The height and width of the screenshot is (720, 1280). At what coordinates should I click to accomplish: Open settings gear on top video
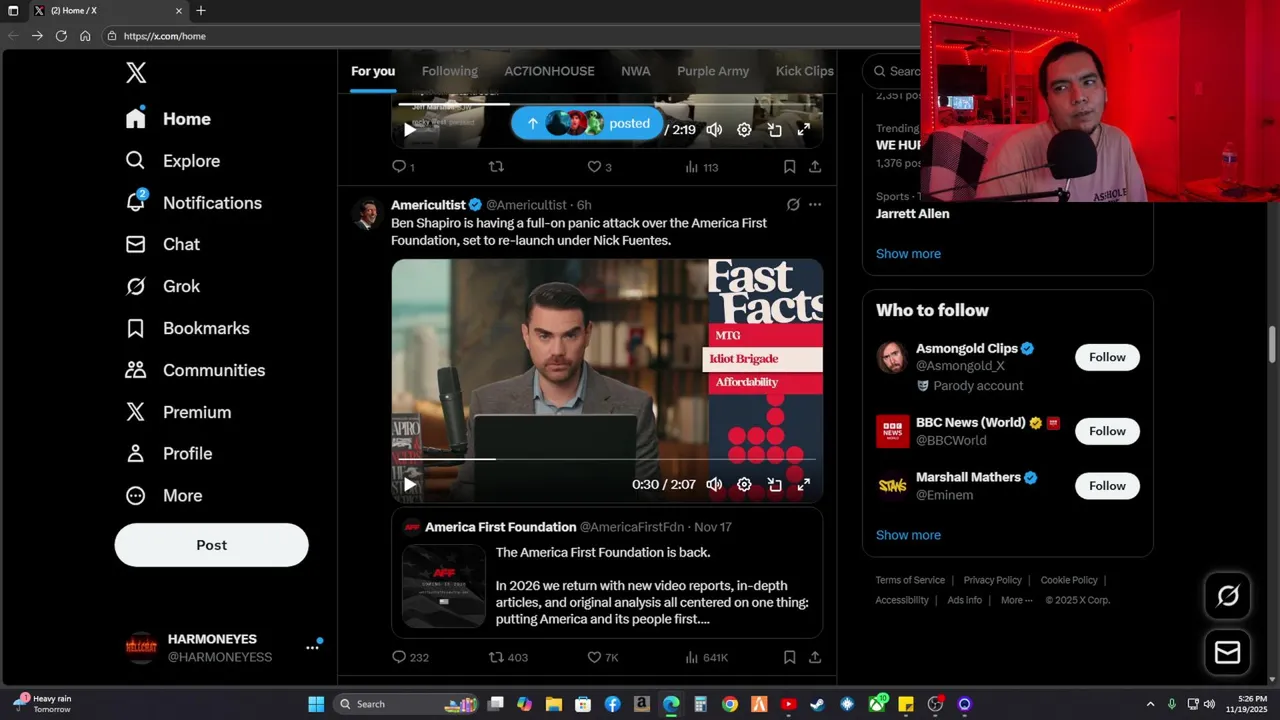click(744, 130)
